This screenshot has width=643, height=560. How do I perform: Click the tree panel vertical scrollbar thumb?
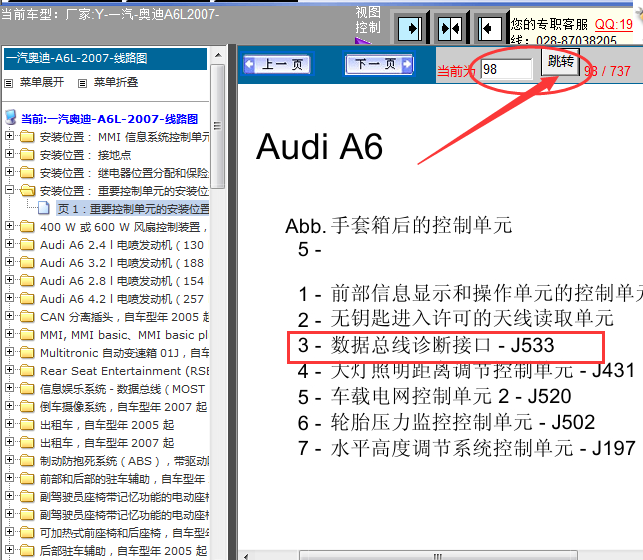[x=218, y=126]
